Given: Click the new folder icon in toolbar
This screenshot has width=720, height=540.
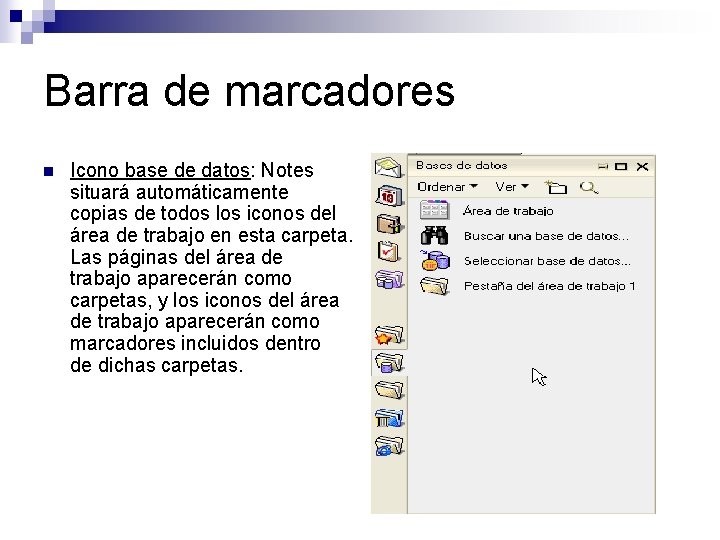Looking at the screenshot, I should point(556,187).
